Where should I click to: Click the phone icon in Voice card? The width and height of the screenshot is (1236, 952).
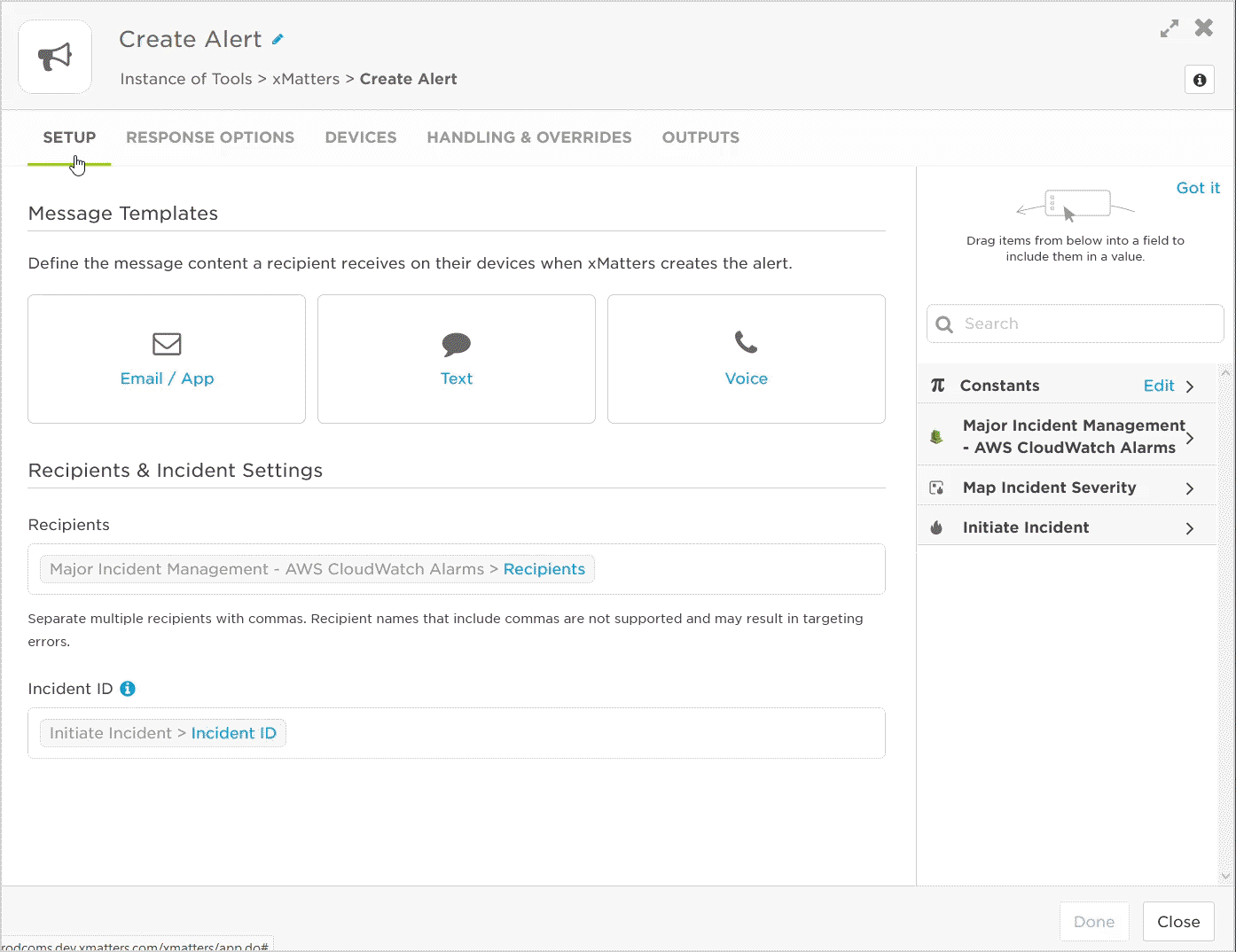pos(747,342)
